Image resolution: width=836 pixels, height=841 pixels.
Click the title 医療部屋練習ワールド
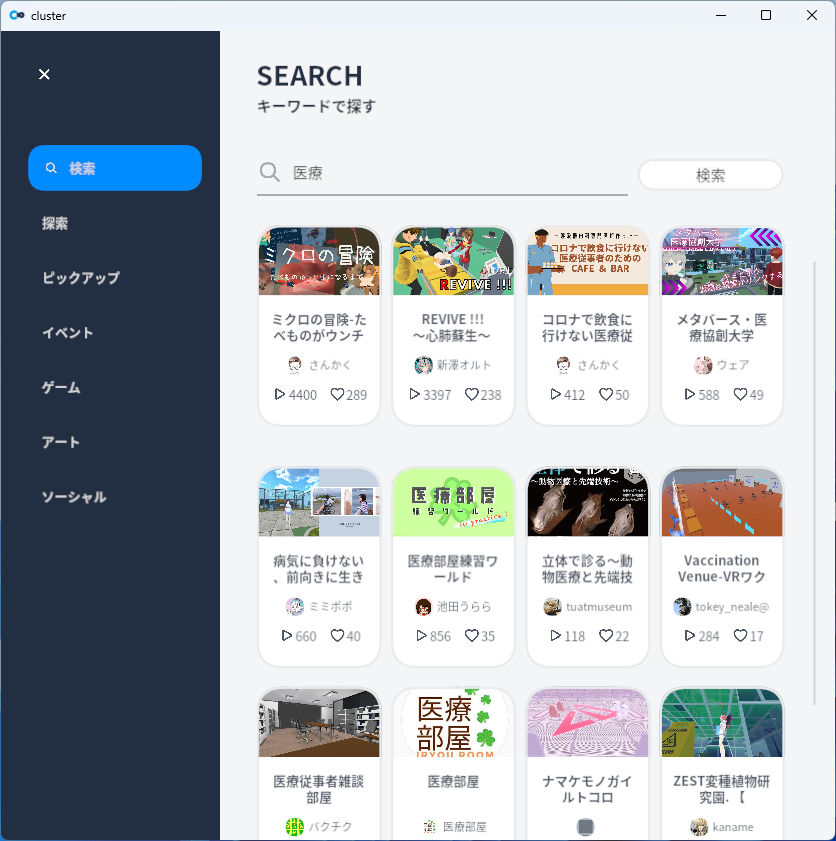click(453, 569)
